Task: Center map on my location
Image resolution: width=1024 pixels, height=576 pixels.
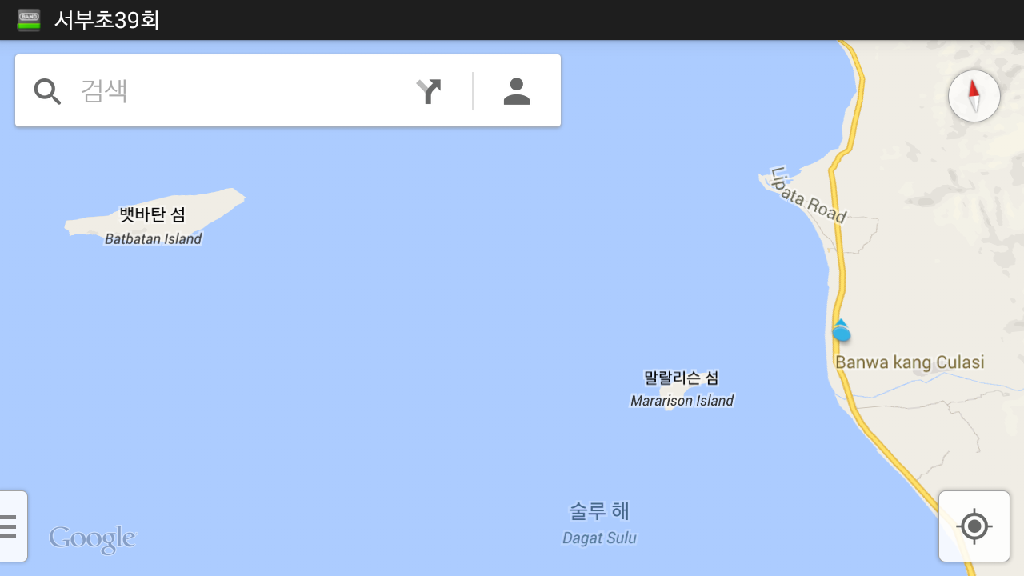Action: click(974, 526)
